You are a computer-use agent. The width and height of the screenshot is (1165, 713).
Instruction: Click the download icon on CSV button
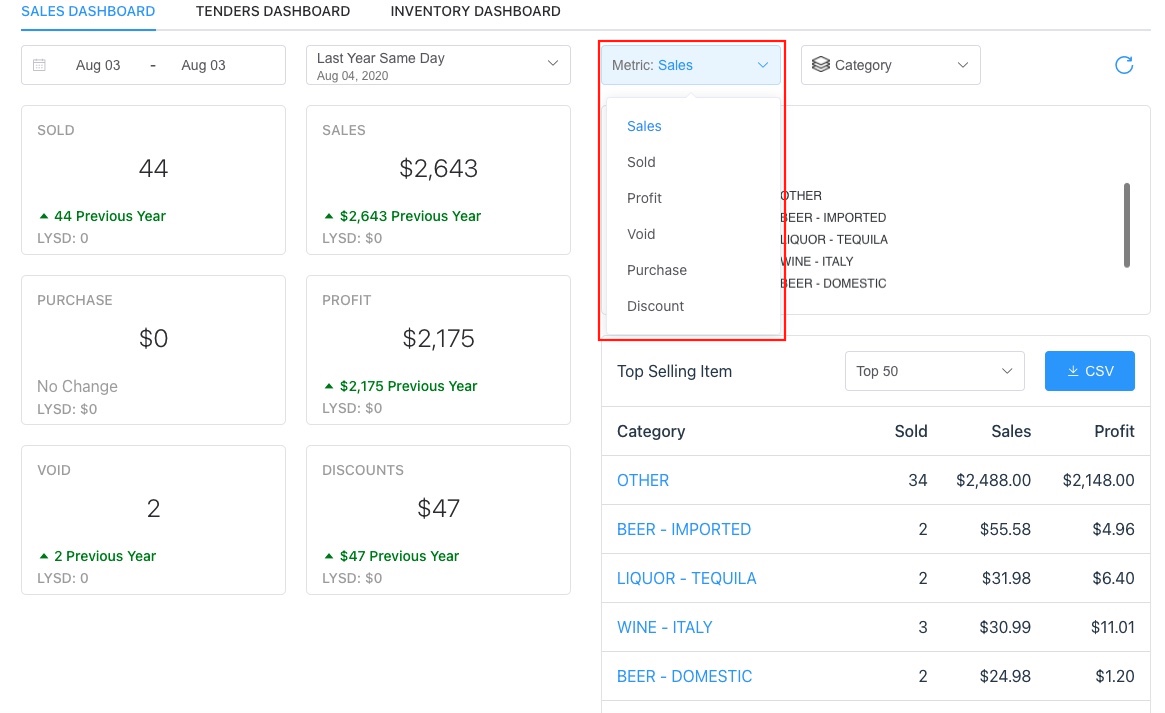click(x=1073, y=371)
